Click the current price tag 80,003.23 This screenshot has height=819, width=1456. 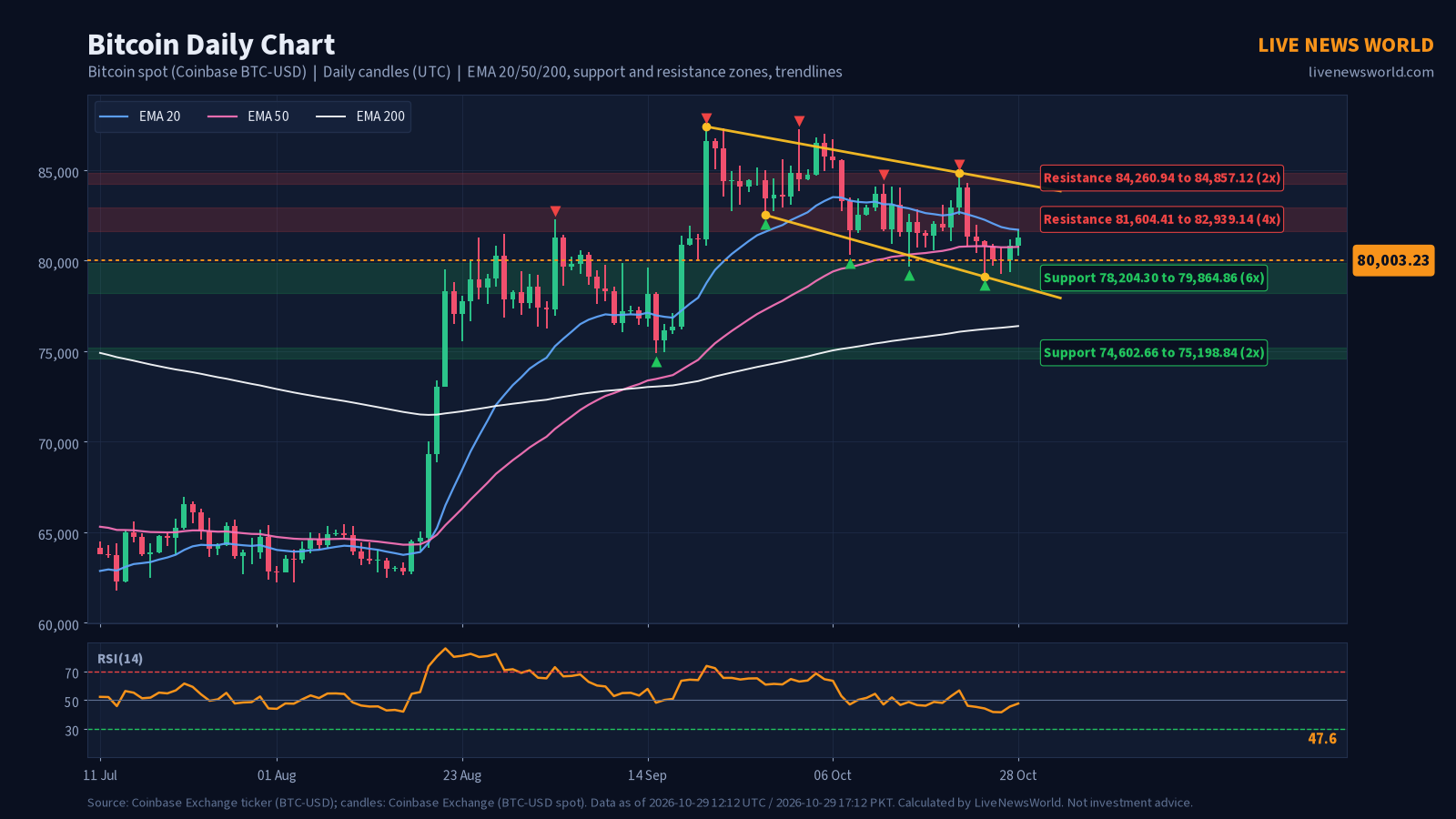(x=1393, y=260)
